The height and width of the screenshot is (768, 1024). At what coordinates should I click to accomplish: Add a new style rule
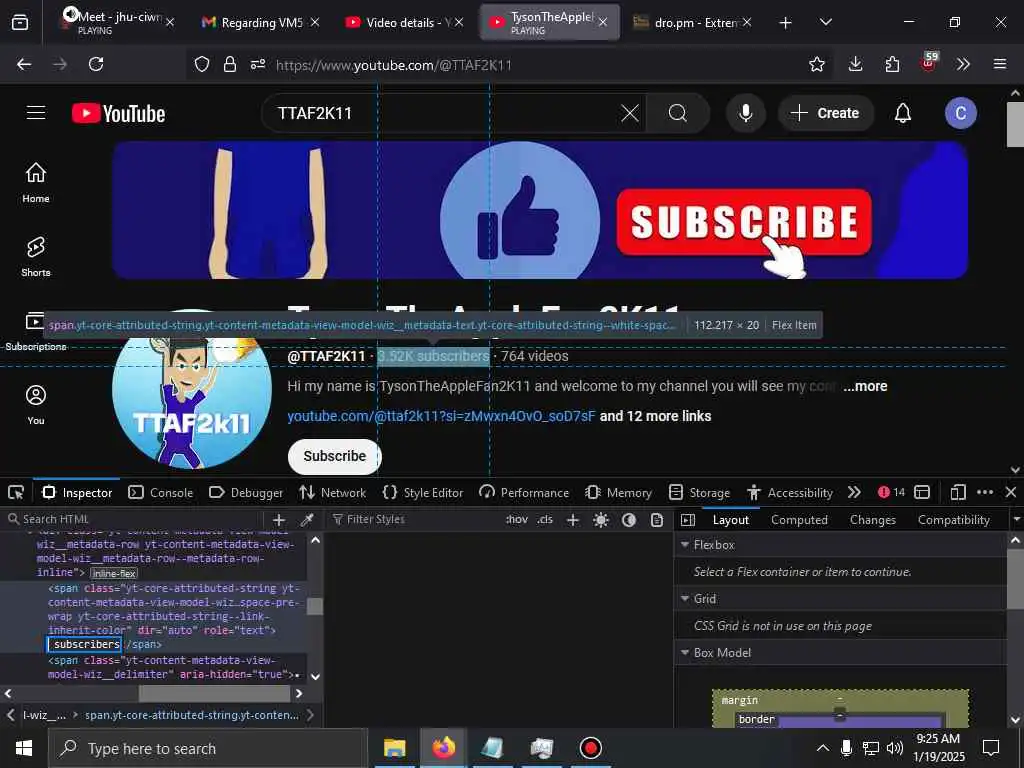coord(573,520)
